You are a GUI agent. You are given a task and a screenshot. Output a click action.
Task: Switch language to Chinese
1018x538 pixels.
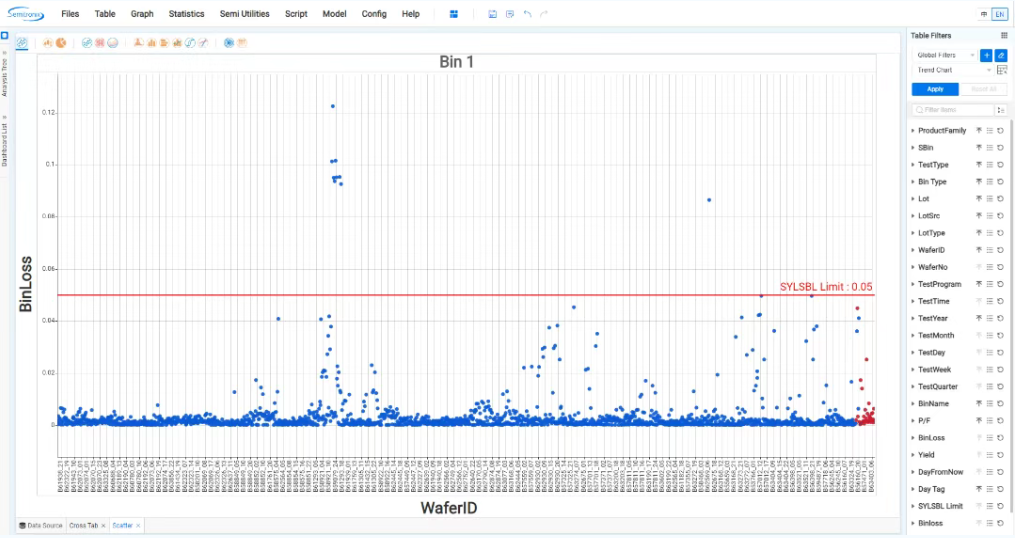[984, 14]
